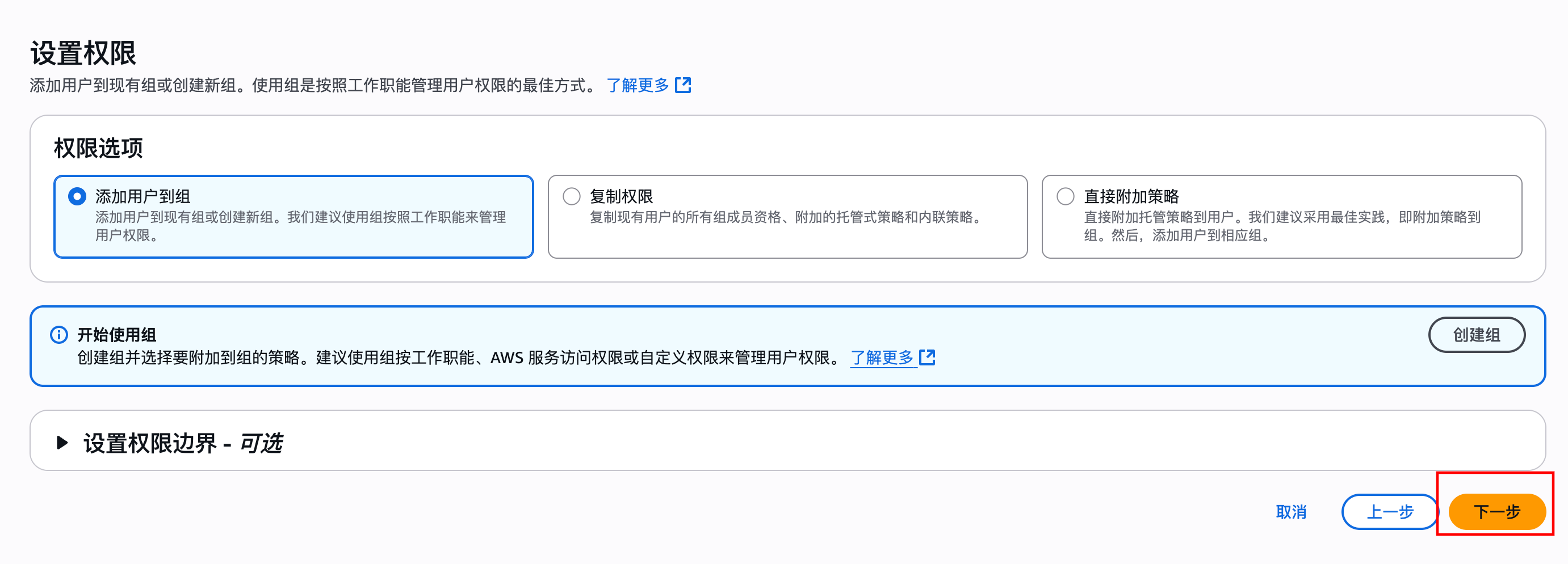Screen dimensions: 1568x564
Task: Select the 复制权限 radio button
Action: coord(571,196)
